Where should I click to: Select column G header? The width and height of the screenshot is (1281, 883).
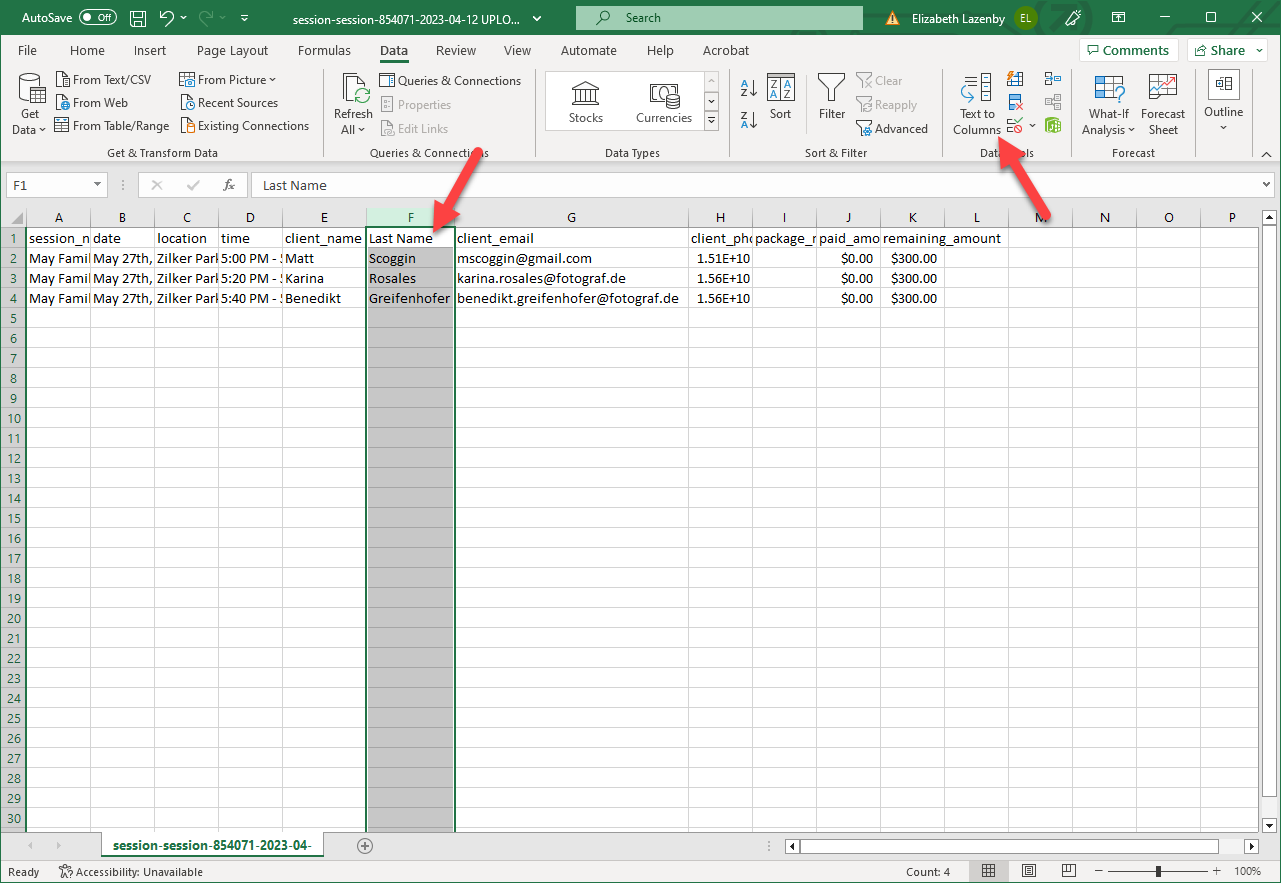tap(571, 217)
